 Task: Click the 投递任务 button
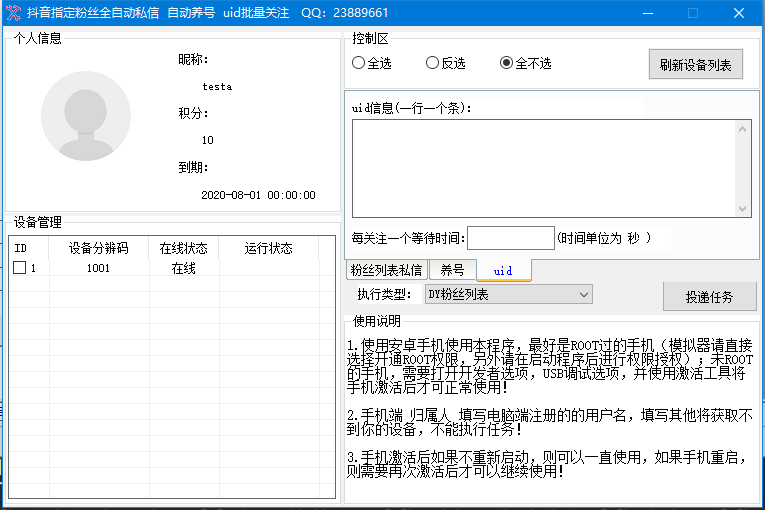tap(709, 297)
